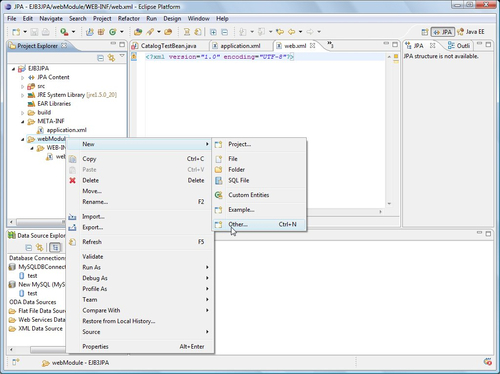Choose Example... in New submenu
Screen dimensions: 500x374
[x=259, y=210]
